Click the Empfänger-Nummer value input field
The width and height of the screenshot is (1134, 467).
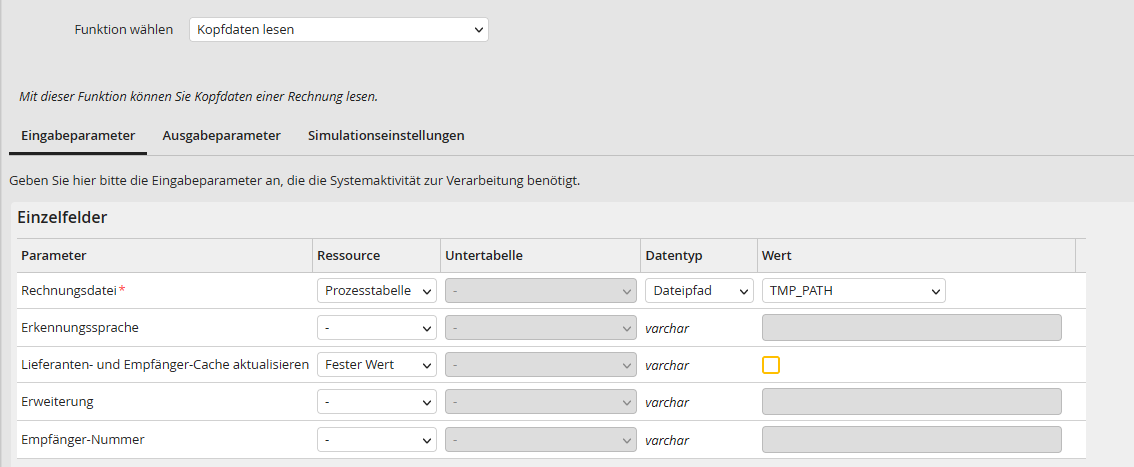point(911,439)
